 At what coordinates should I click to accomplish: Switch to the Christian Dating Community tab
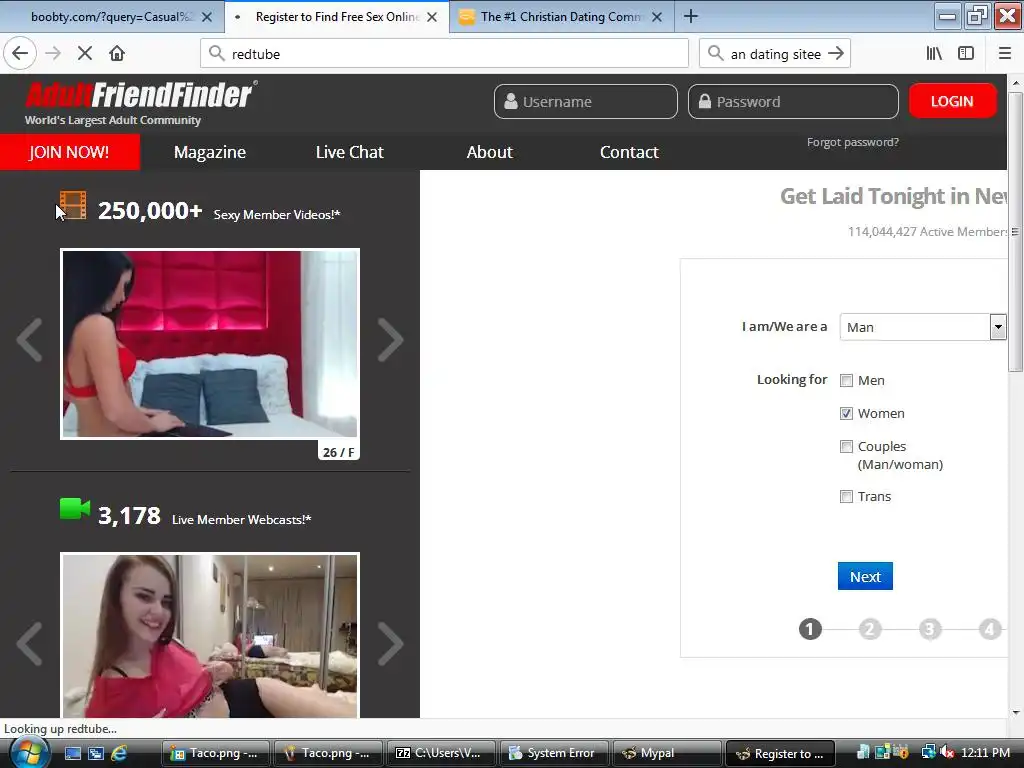click(562, 17)
